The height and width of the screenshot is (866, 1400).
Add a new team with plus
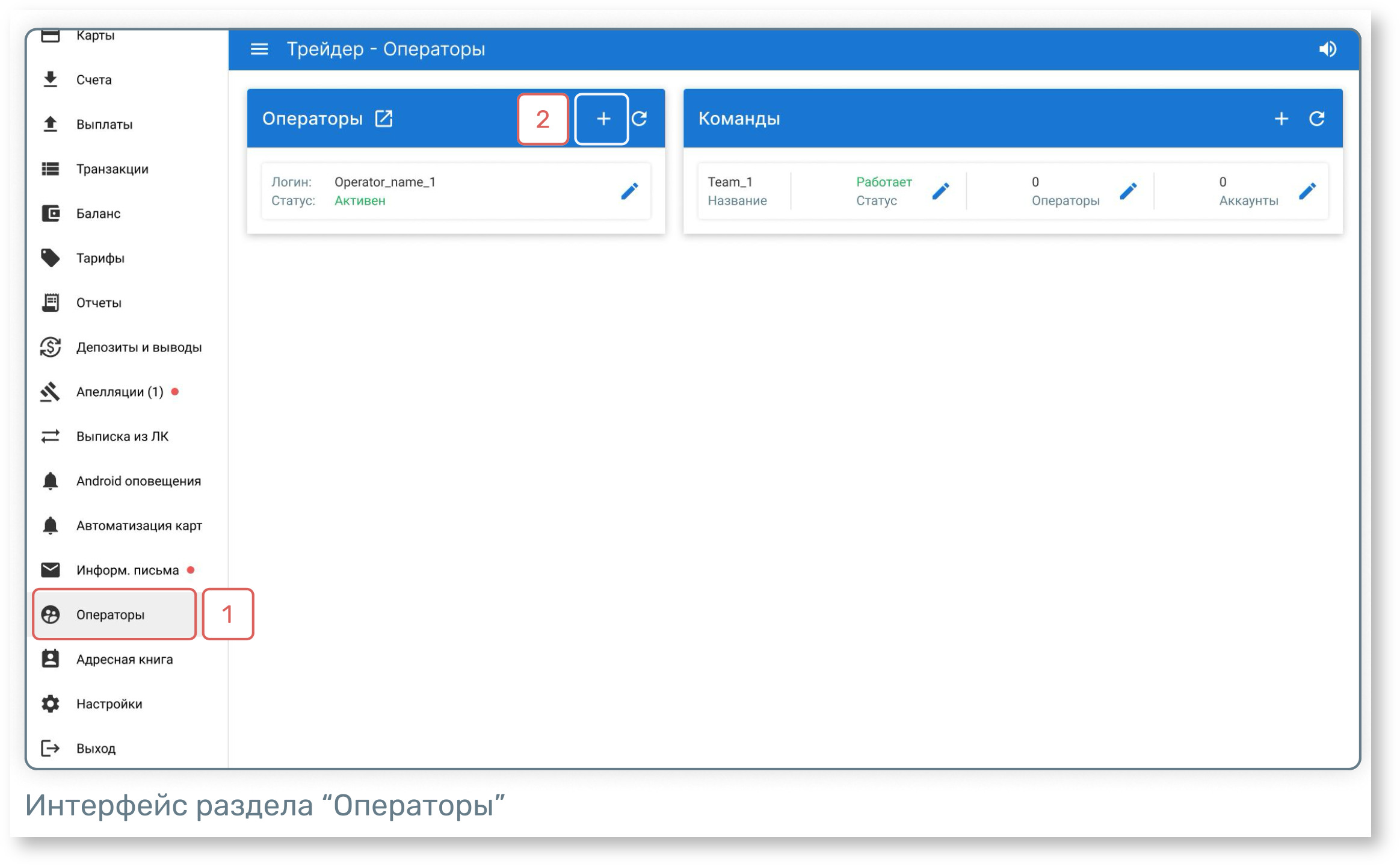pyautogui.click(x=1281, y=119)
